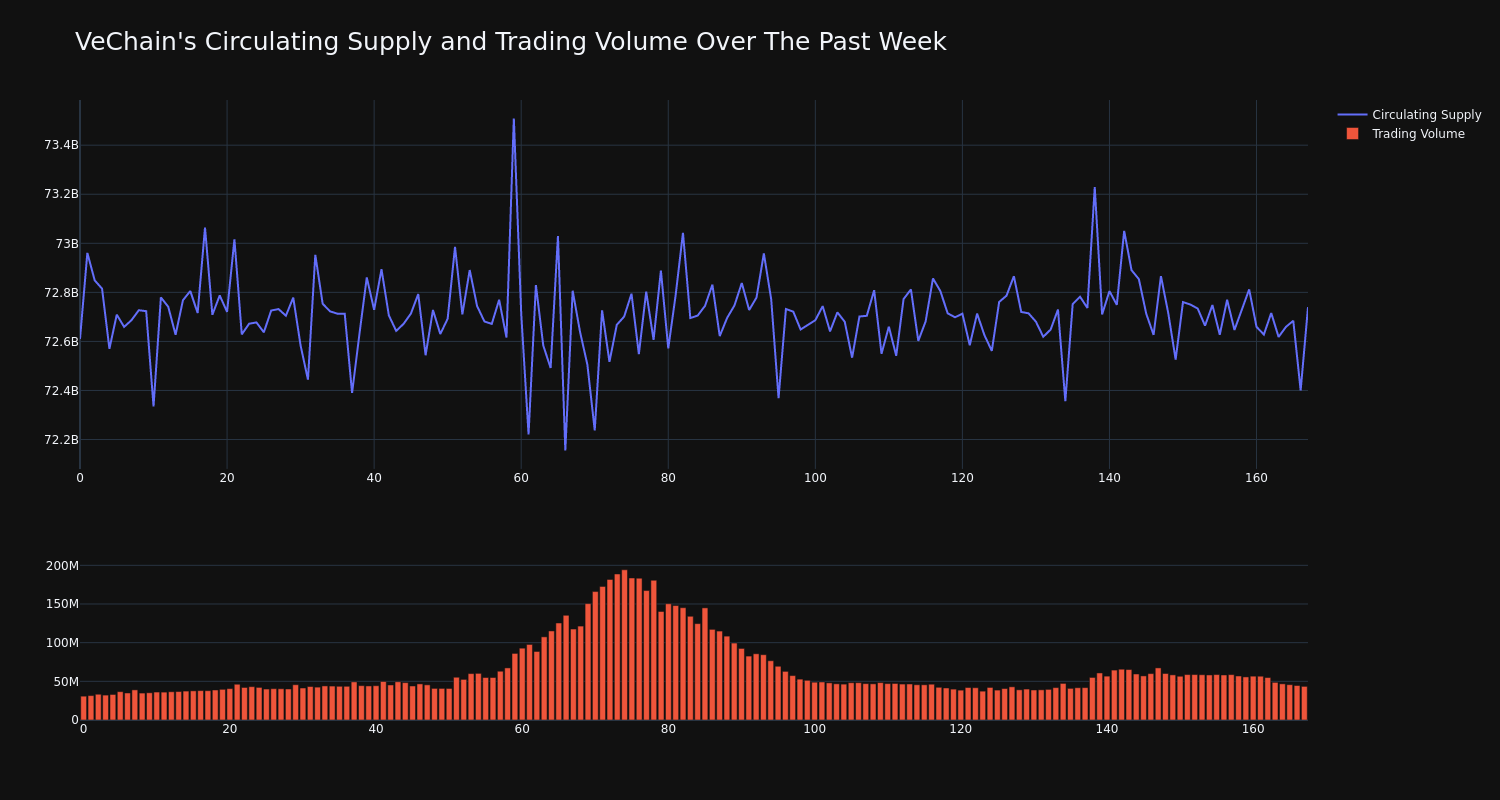
Task: Click the 73.4B y-axis label
Action: pos(61,145)
